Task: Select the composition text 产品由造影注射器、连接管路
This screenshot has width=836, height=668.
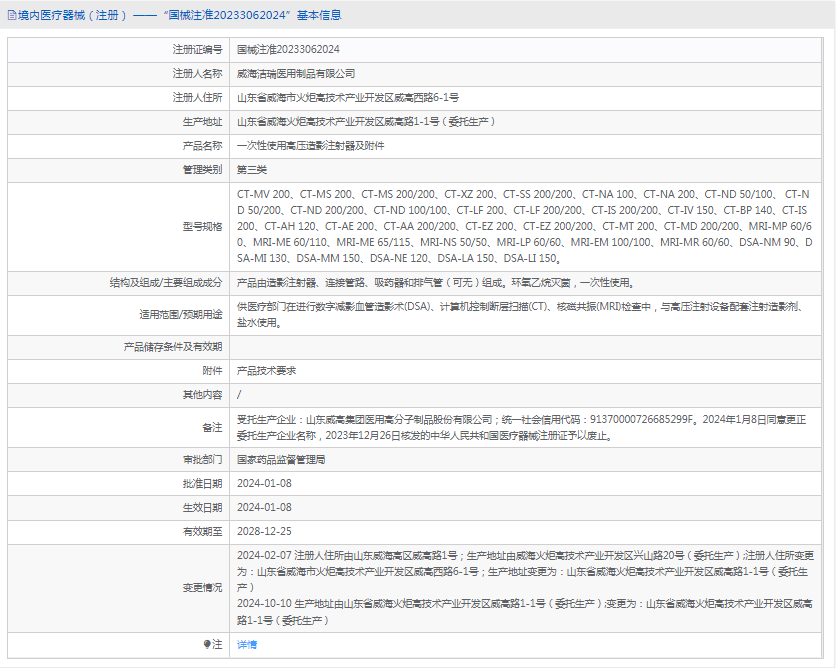Action: click(x=436, y=283)
